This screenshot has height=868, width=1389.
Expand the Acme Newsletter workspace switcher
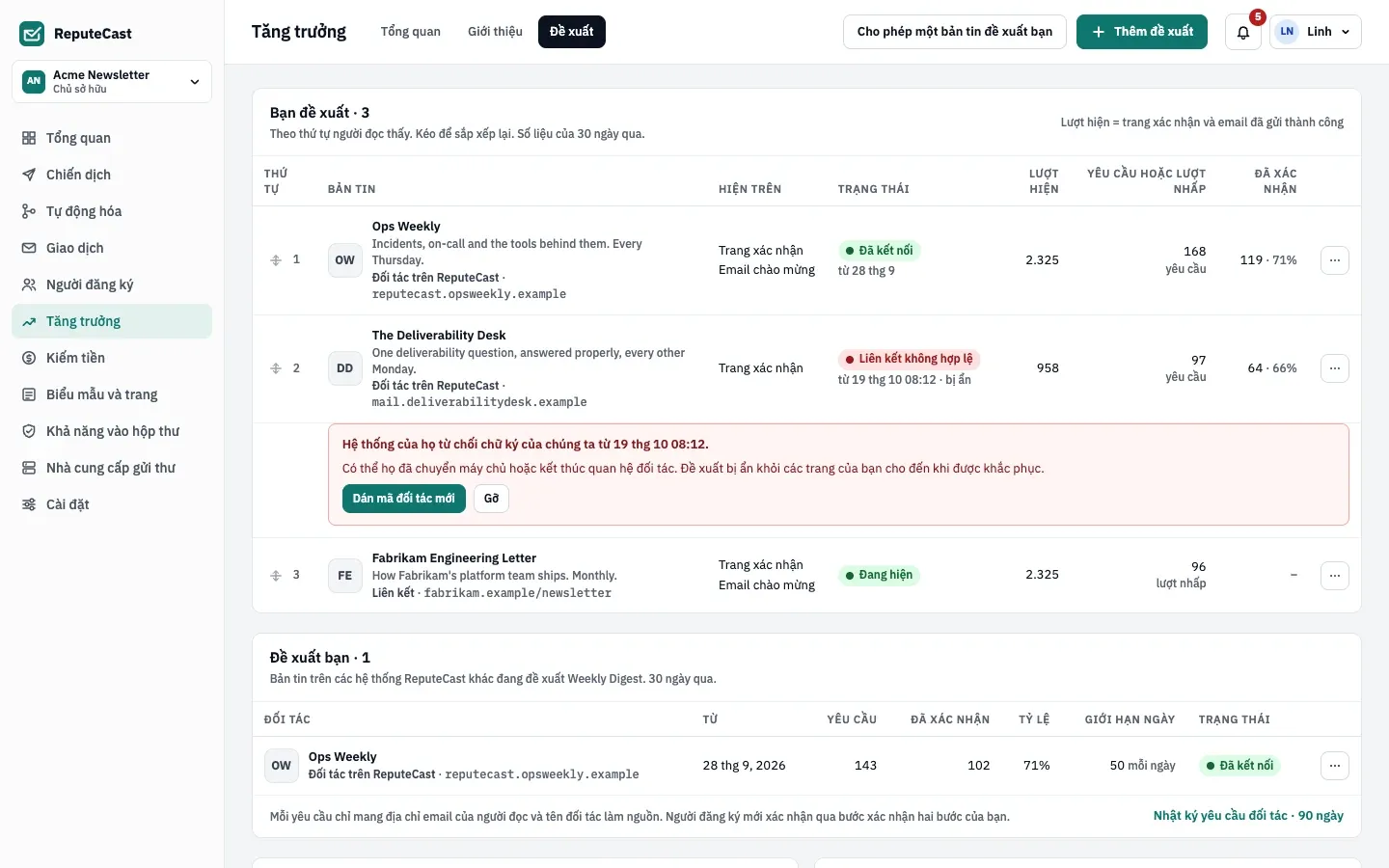click(112, 82)
